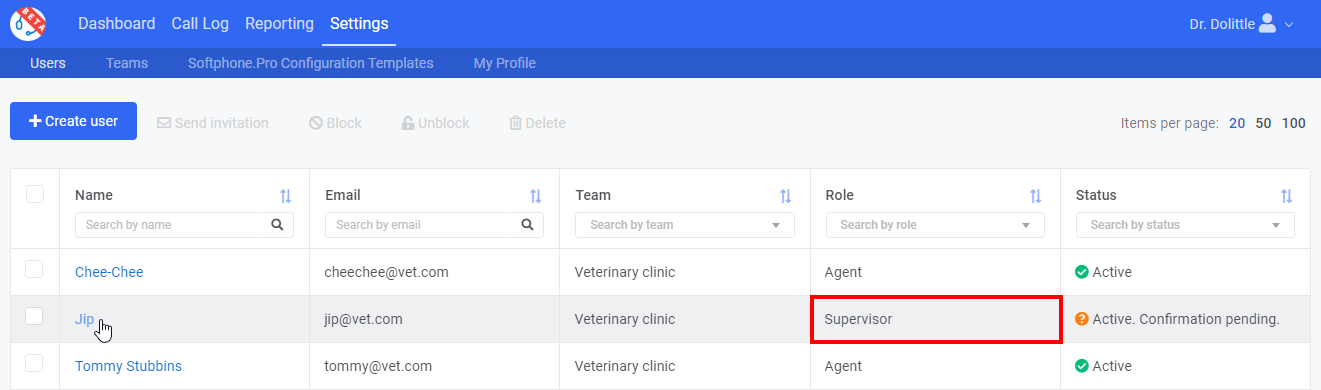This screenshot has height=390, width=1321.
Task: Sort the Role column using the arrows icon
Action: (x=1035, y=196)
